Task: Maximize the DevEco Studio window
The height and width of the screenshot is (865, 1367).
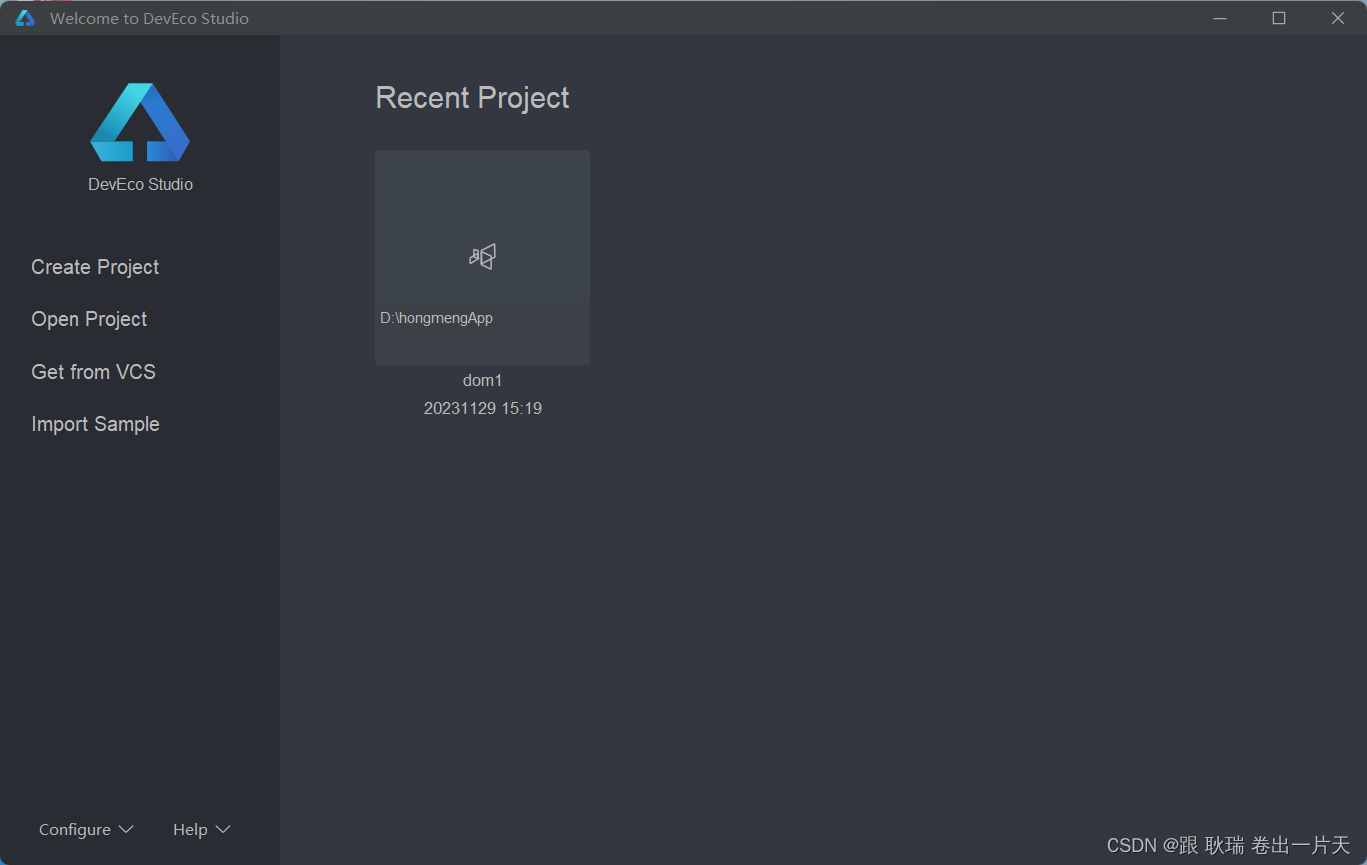Action: pyautogui.click(x=1278, y=18)
